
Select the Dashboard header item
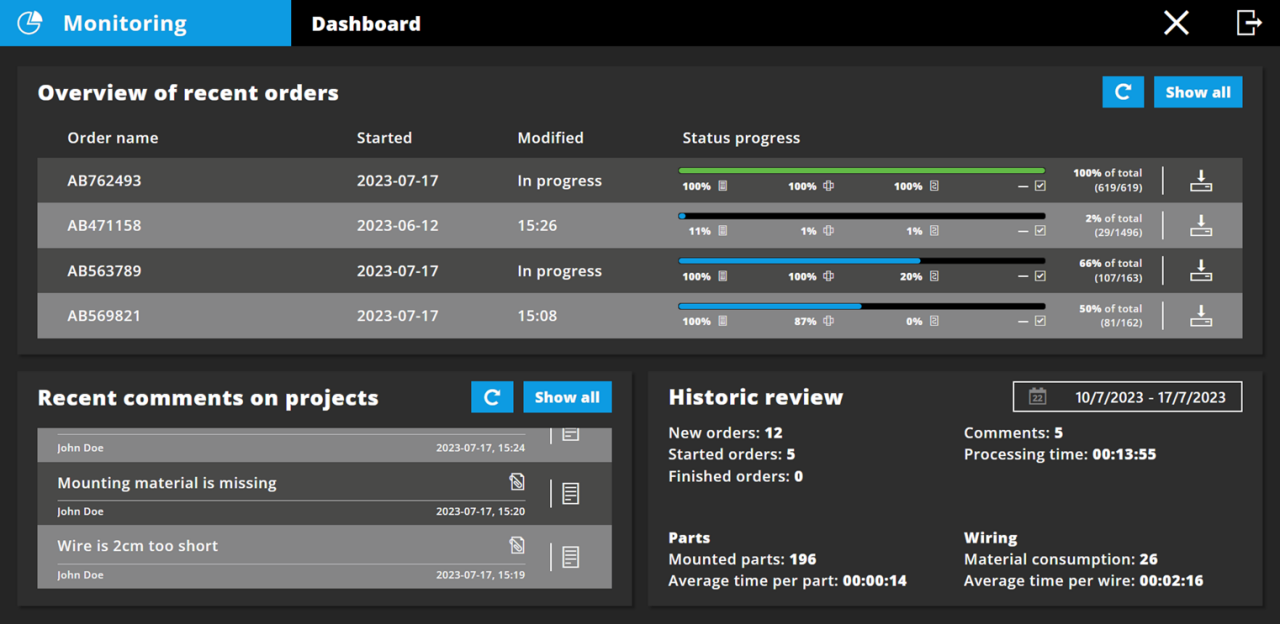(x=366, y=23)
